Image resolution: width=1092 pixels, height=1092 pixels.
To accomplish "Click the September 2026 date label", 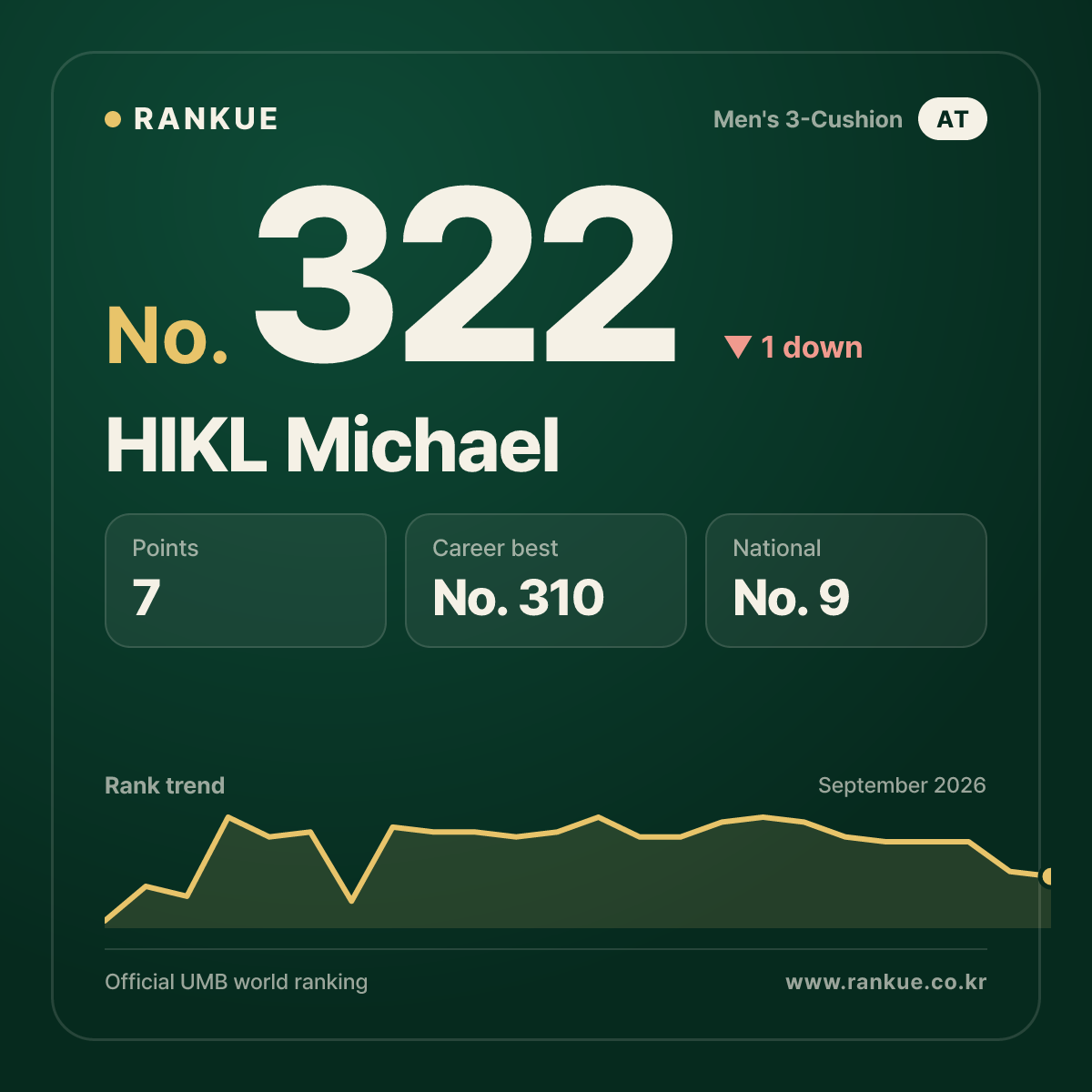I will click(902, 785).
